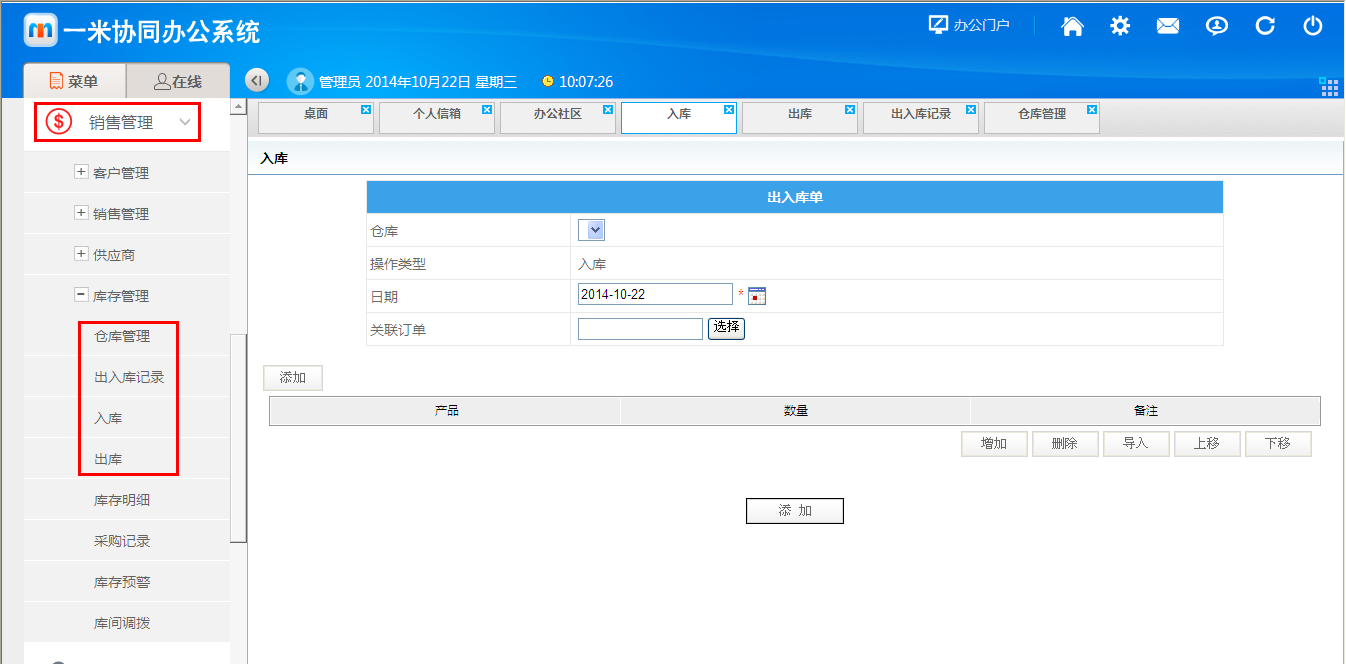The height and width of the screenshot is (664, 1346).
Task: Click the refresh icon in header
Action: [x=1265, y=27]
